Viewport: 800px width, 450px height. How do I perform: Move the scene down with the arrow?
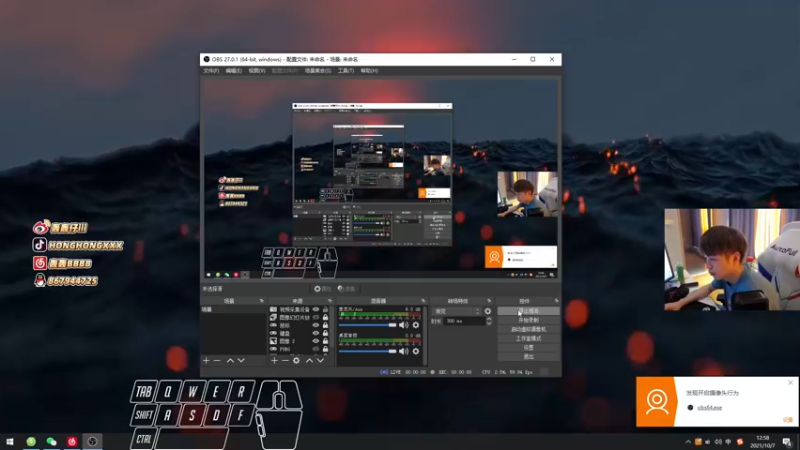241,361
